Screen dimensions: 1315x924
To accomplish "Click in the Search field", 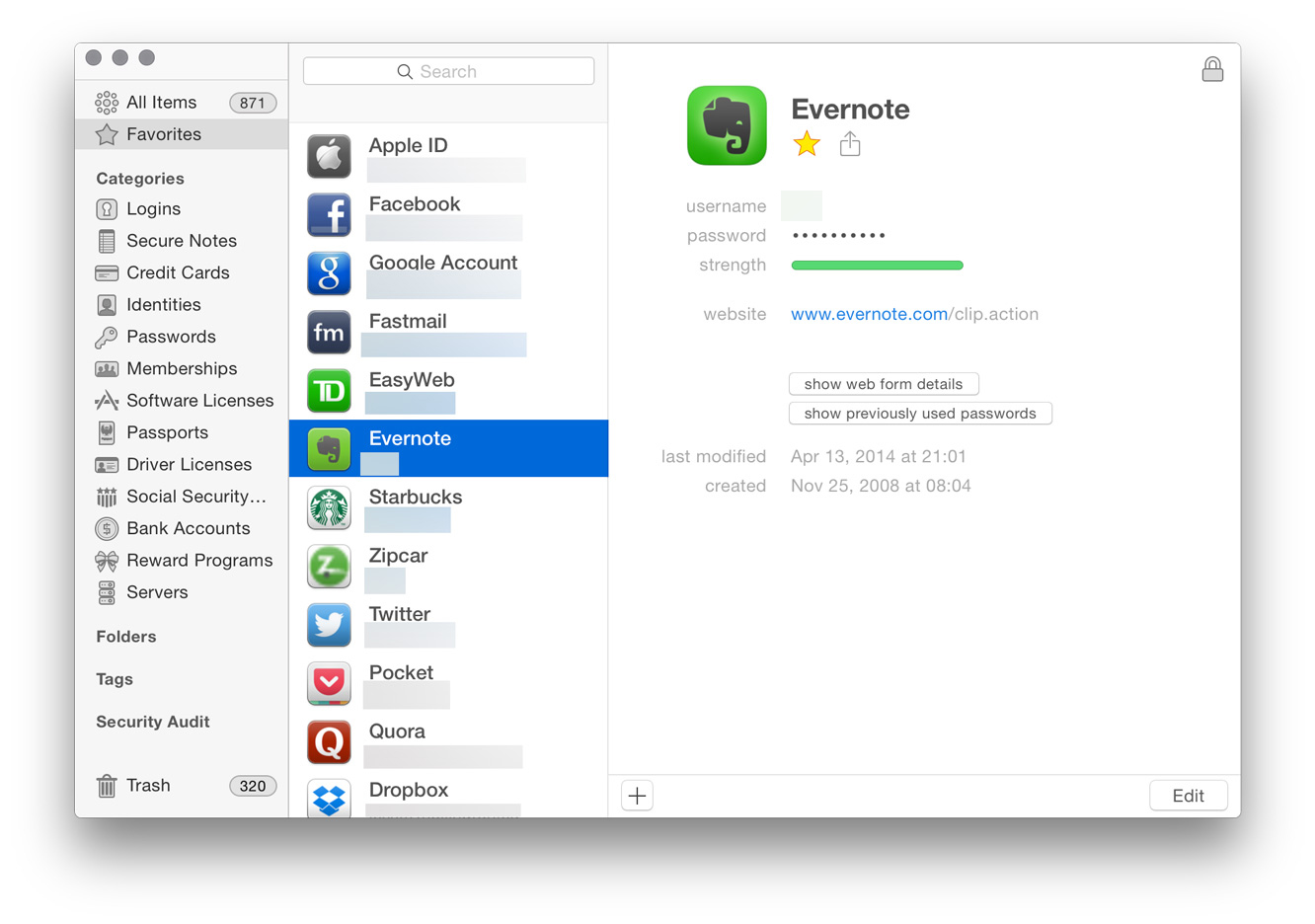I will (x=448, y=71).
